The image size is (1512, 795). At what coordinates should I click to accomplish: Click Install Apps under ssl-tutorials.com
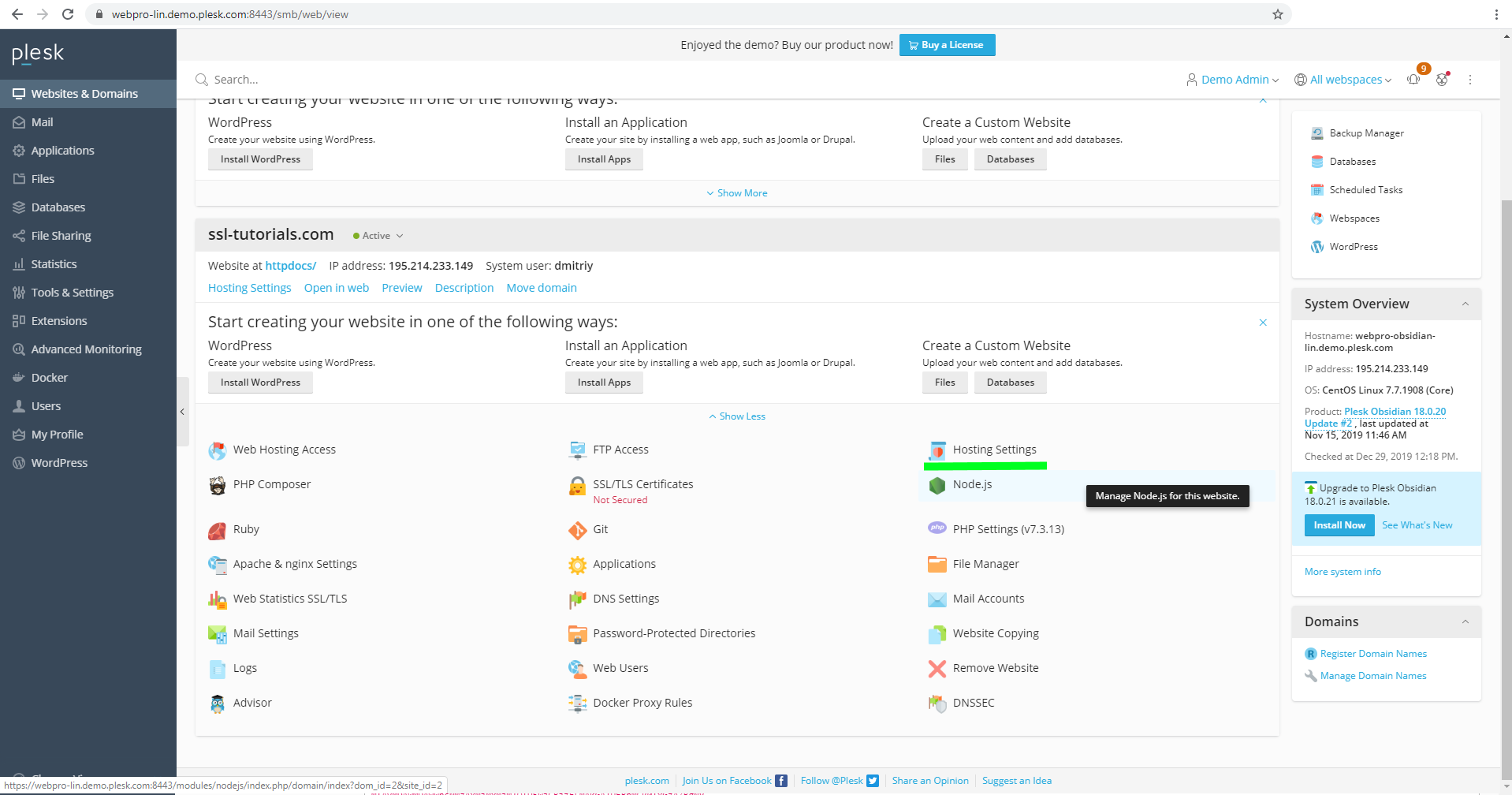pos(604,383)
